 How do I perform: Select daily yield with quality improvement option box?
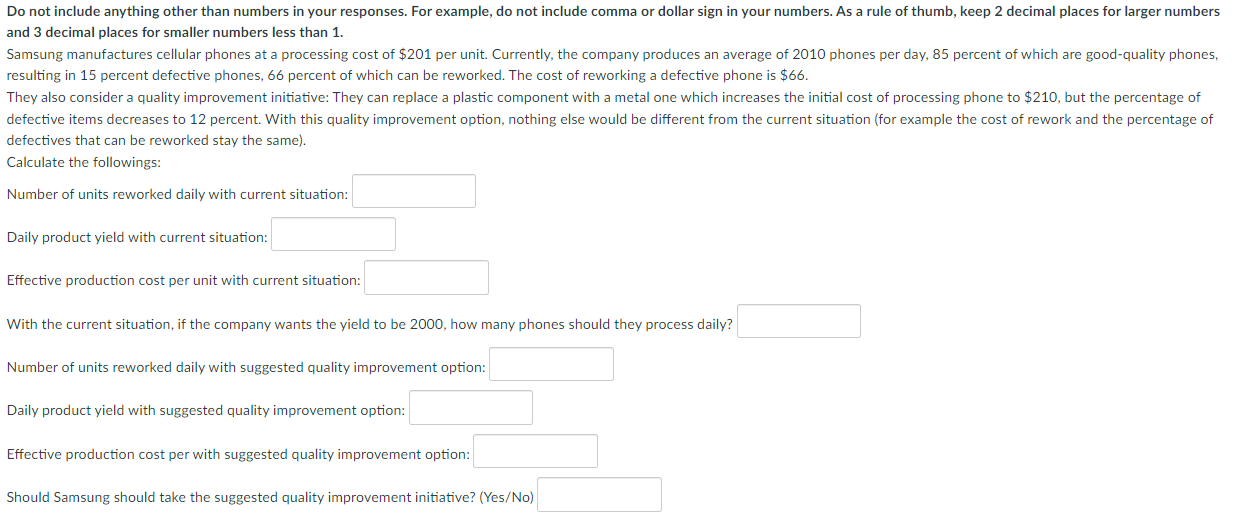click(x=471, y=408)
